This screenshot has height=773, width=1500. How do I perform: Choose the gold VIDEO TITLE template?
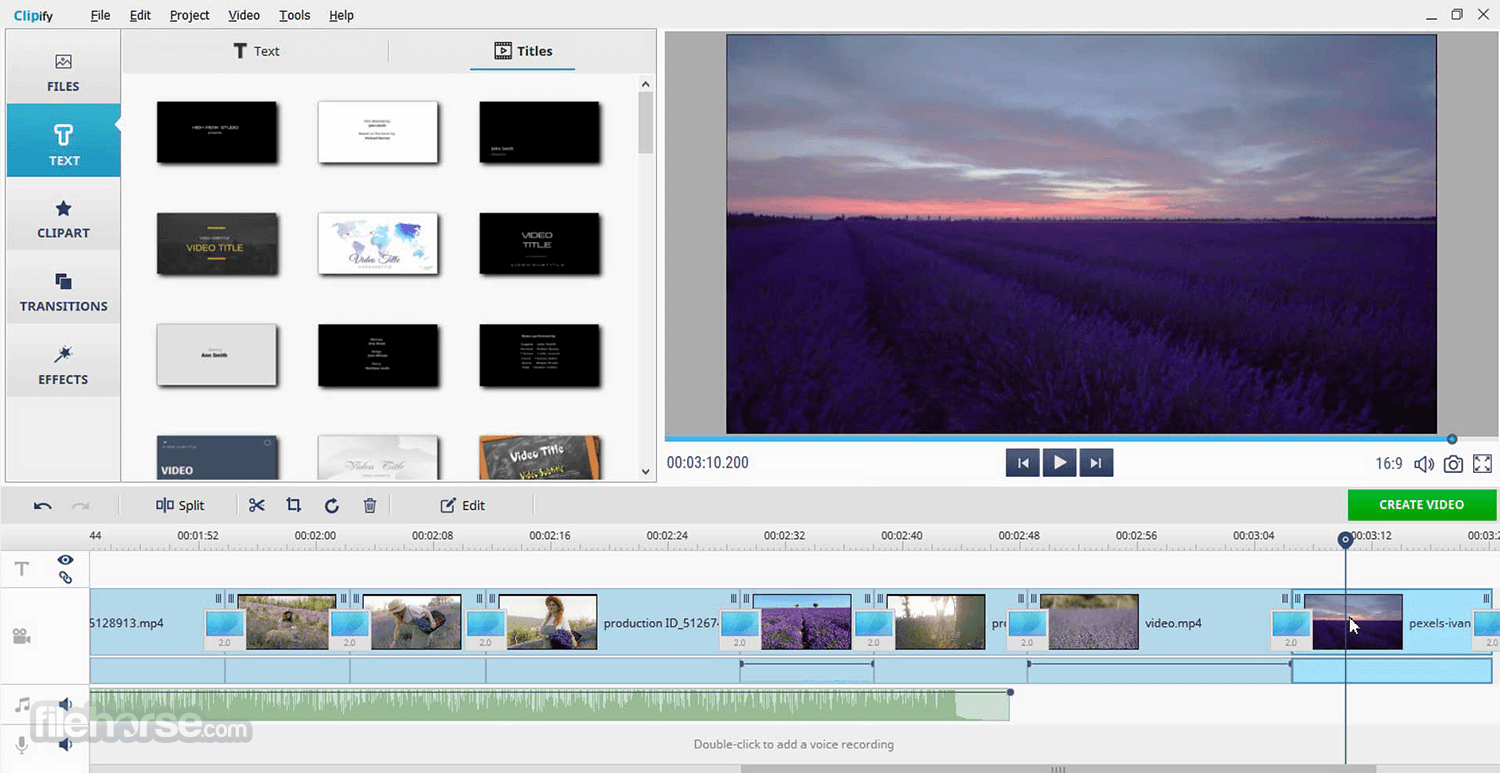coord(217,243)
